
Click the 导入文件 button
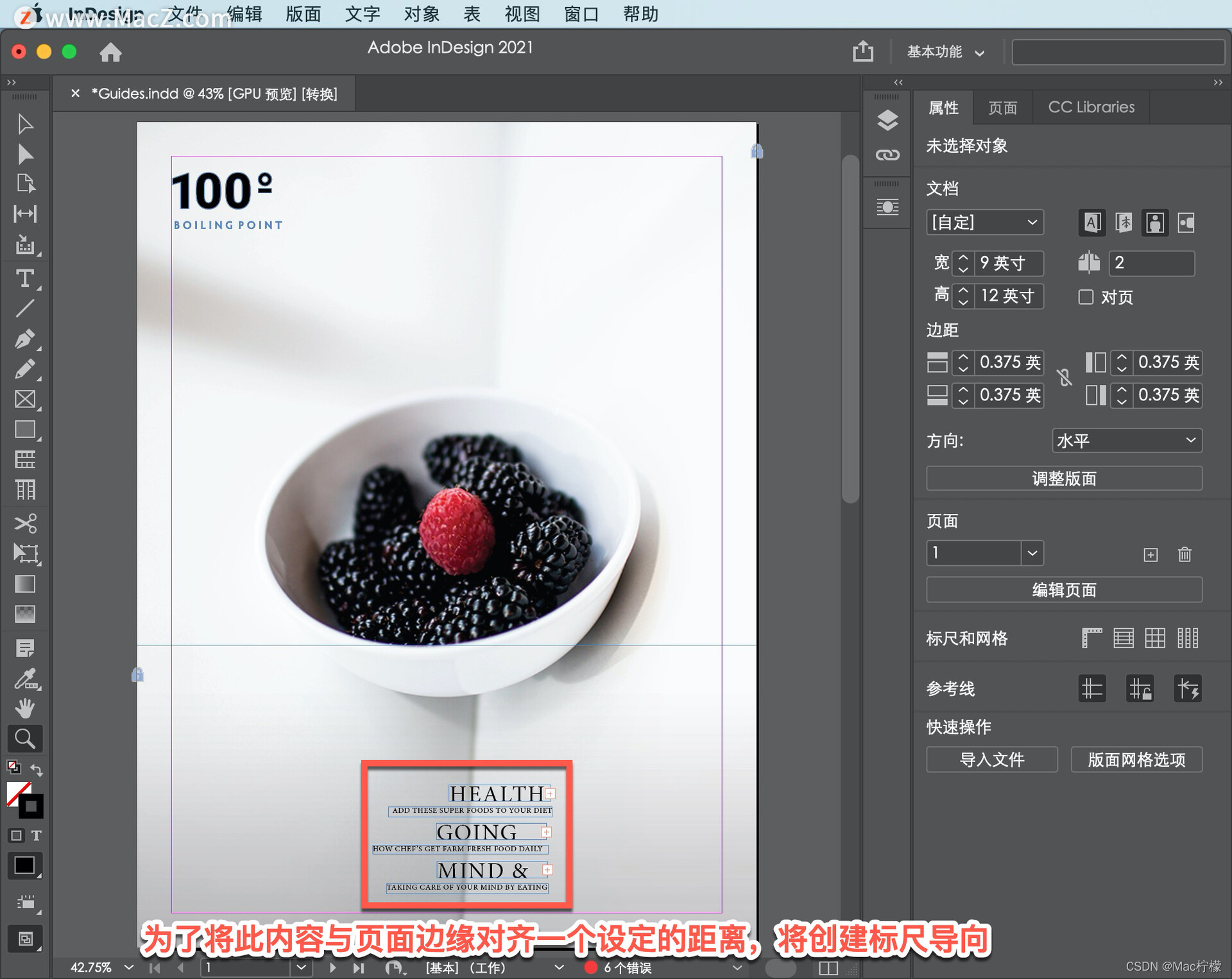[x=991, y=760]
